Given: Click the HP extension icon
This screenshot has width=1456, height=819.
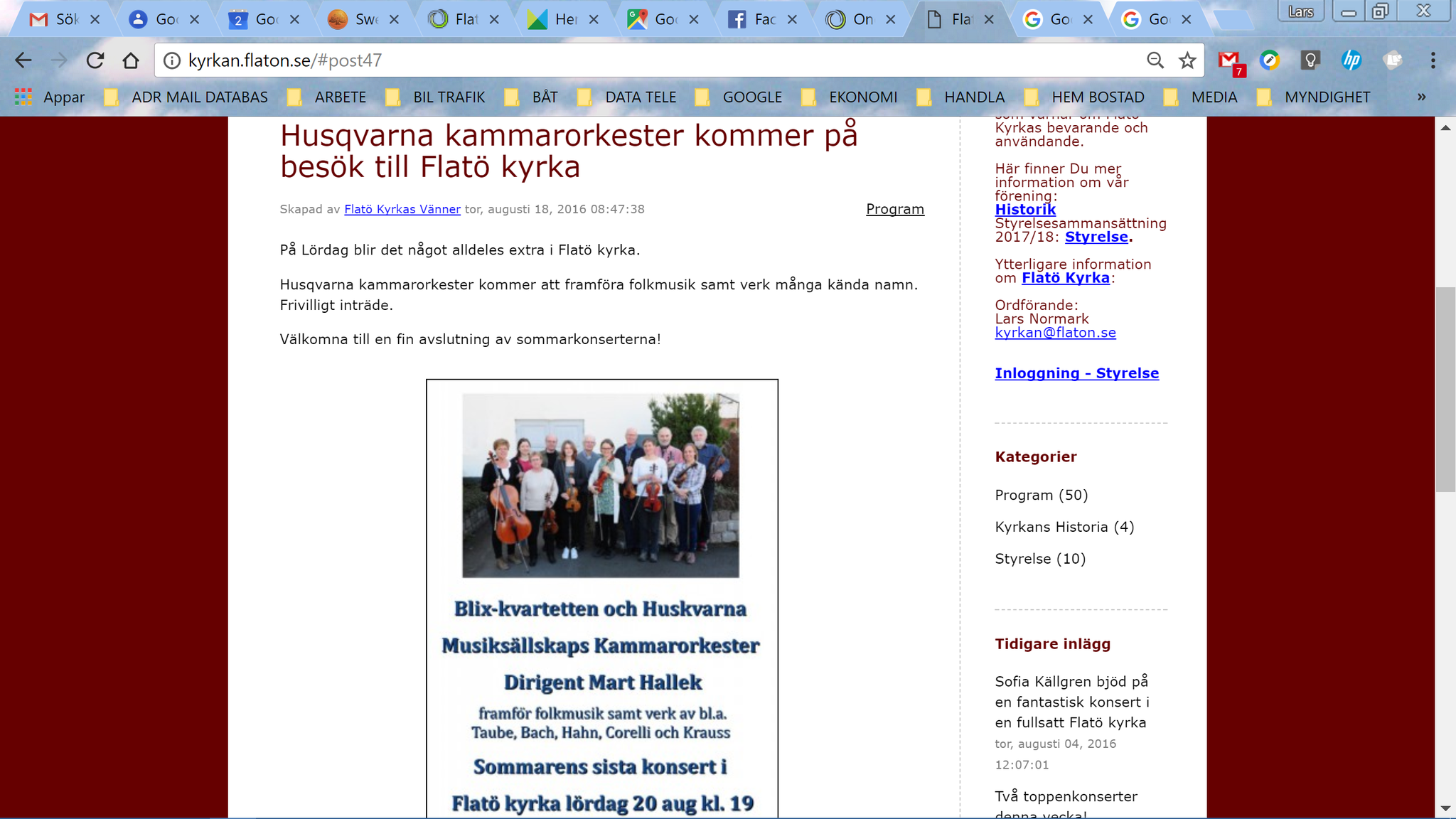Looking at the screenshot, I should (1351, 60).
